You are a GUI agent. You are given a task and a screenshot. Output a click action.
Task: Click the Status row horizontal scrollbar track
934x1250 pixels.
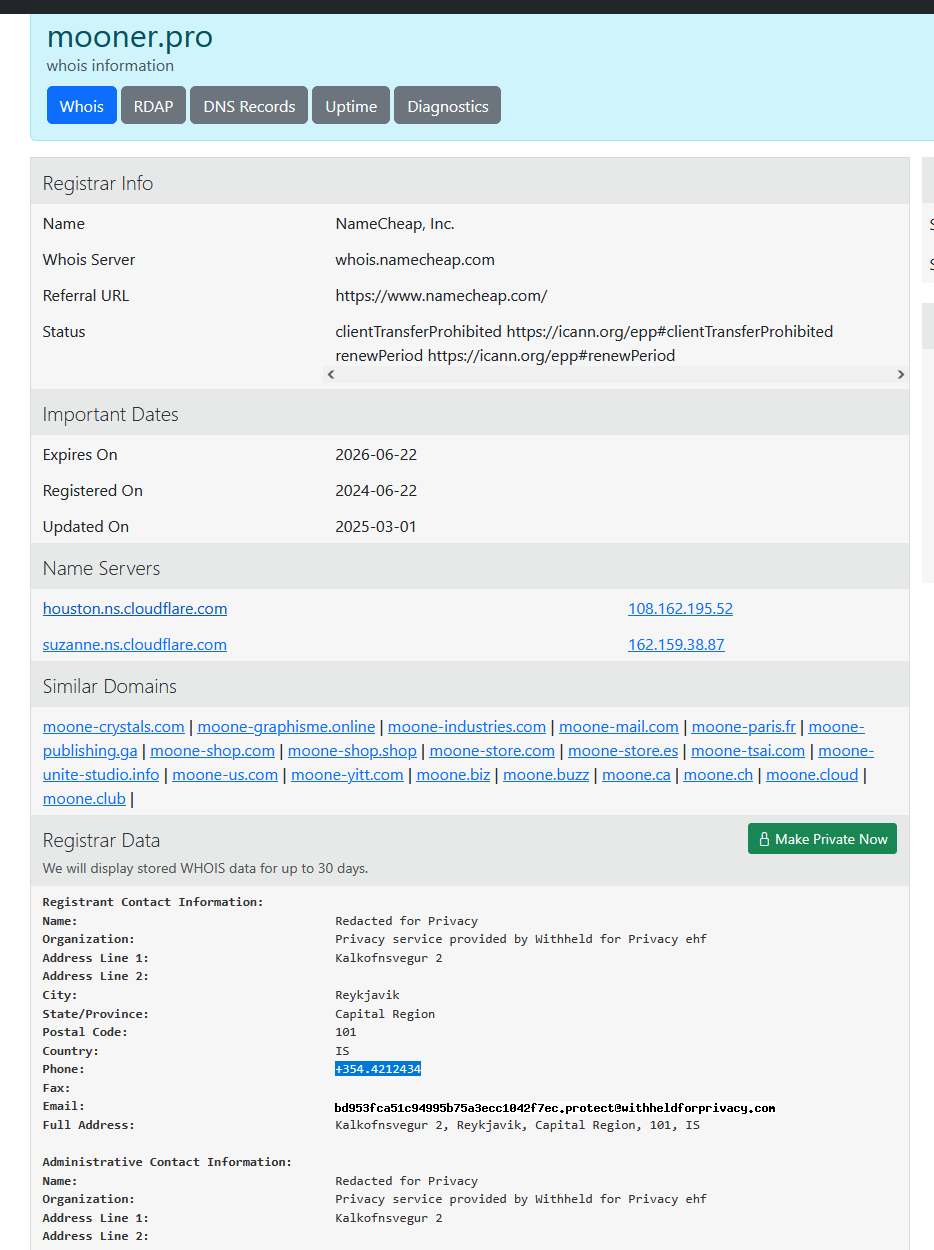click(615, 375)
